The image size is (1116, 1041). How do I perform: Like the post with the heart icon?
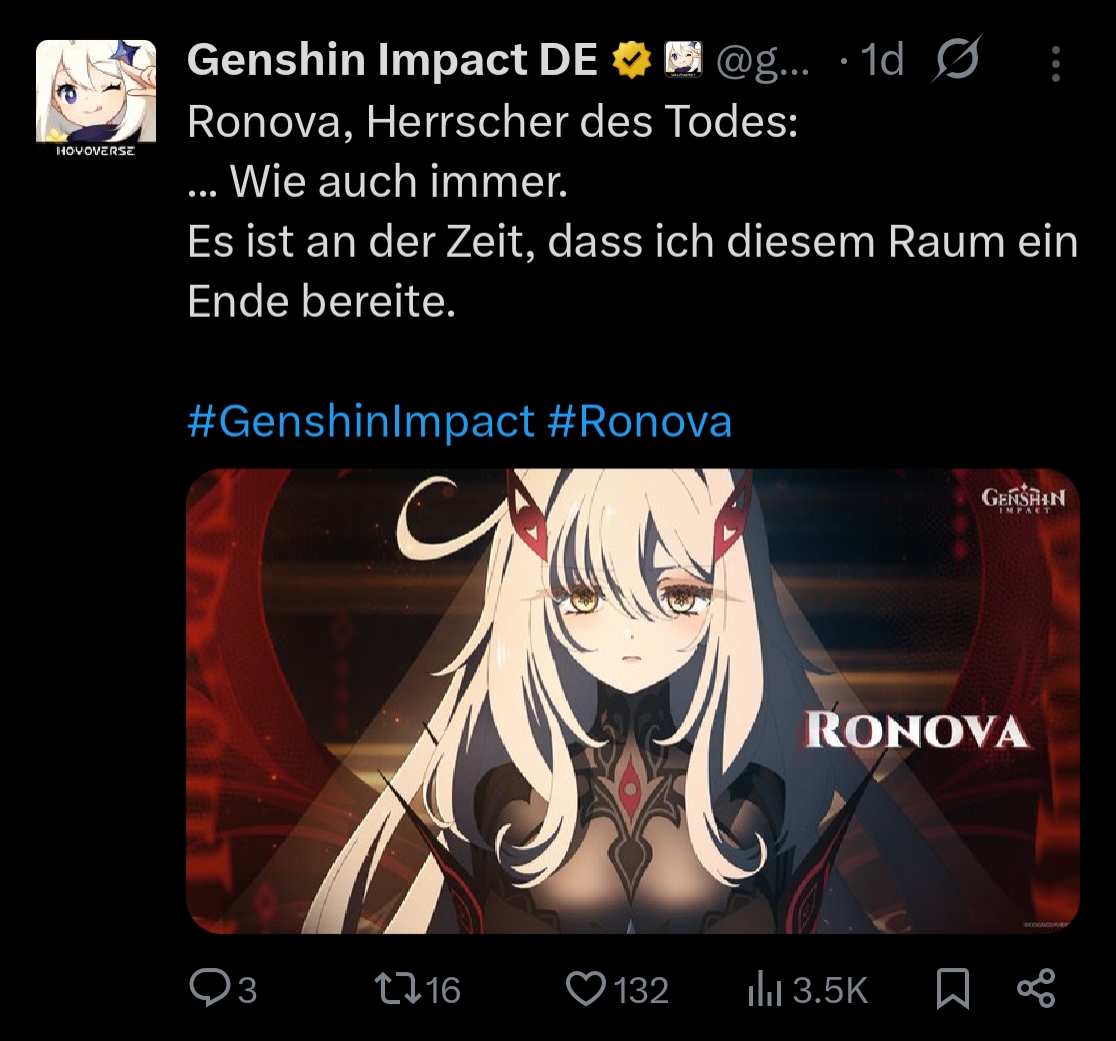585,989
